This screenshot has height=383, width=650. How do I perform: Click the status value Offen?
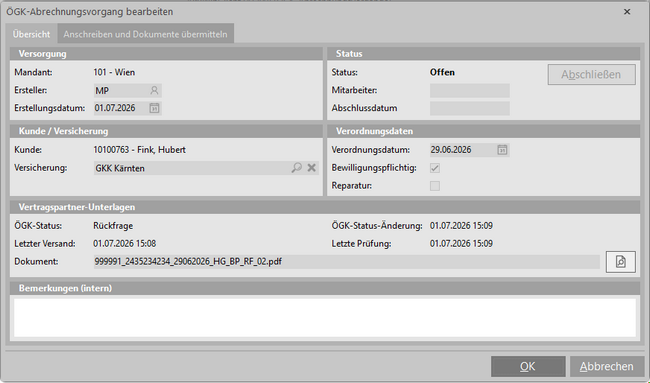tap(442, 72)
